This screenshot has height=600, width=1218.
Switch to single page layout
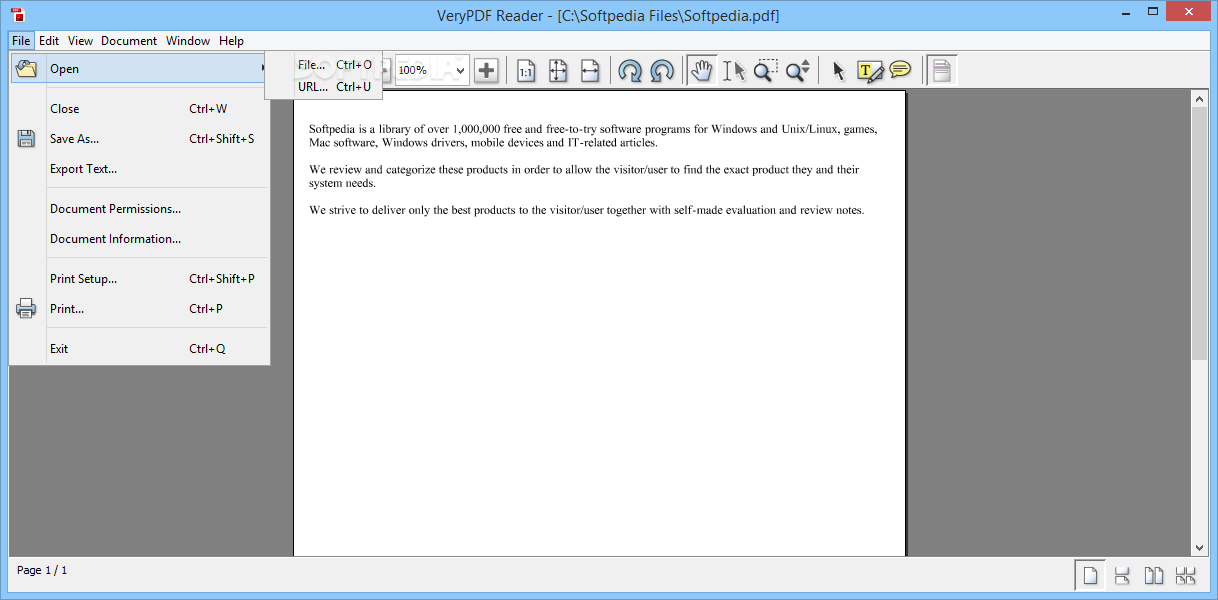[x=1091, y=575]
